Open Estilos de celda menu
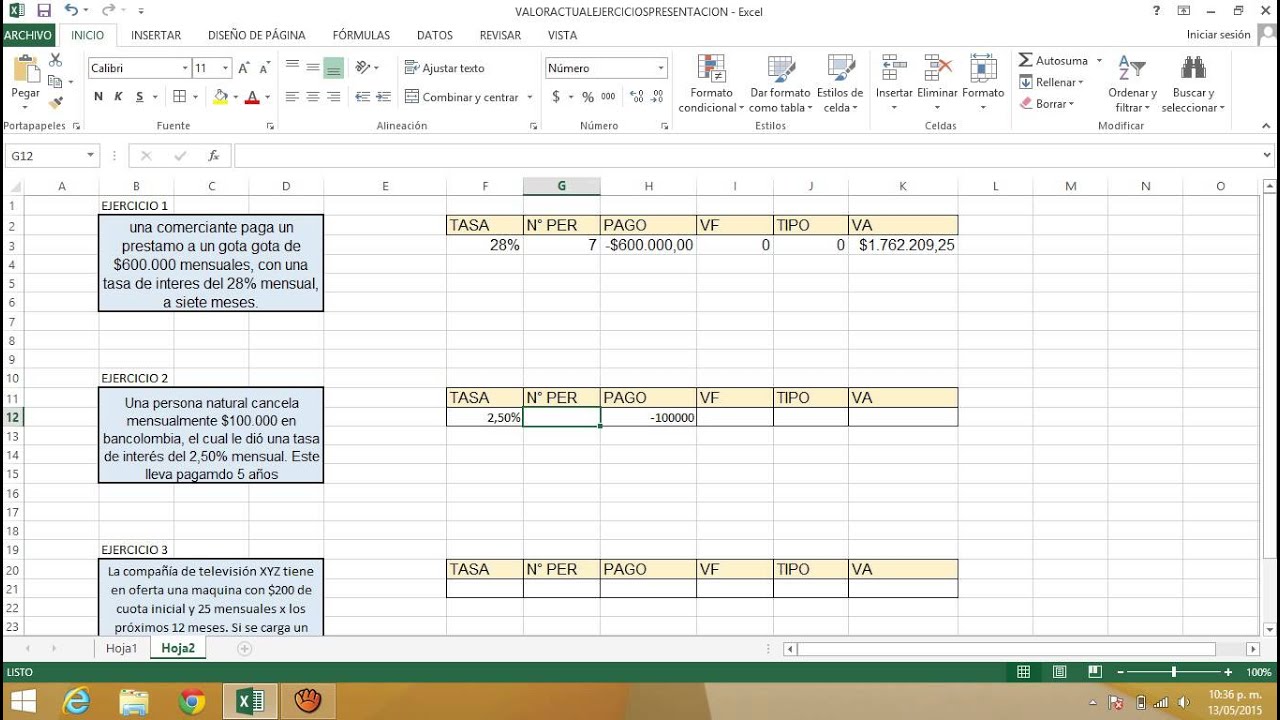The image size is (1280, 720). click(x=839, y=84)
